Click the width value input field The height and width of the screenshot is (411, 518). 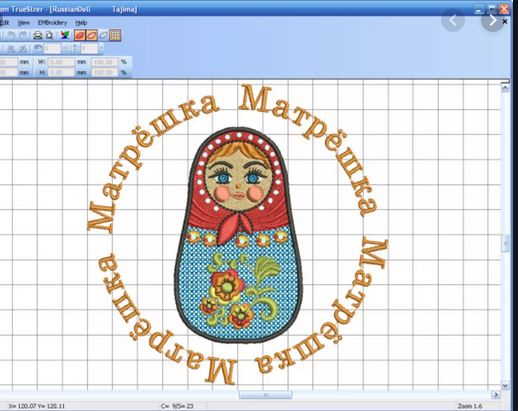(61, 62)
